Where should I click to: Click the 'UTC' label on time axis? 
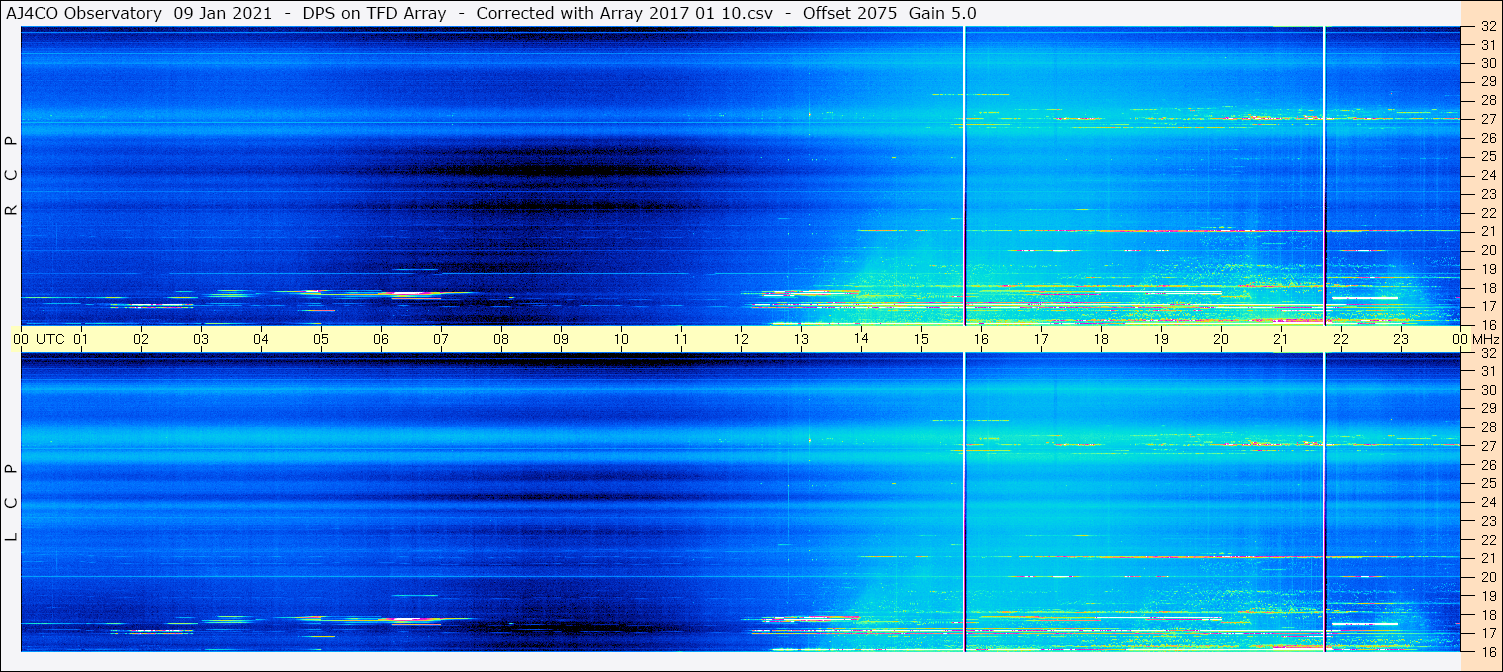tap(50, 340)
